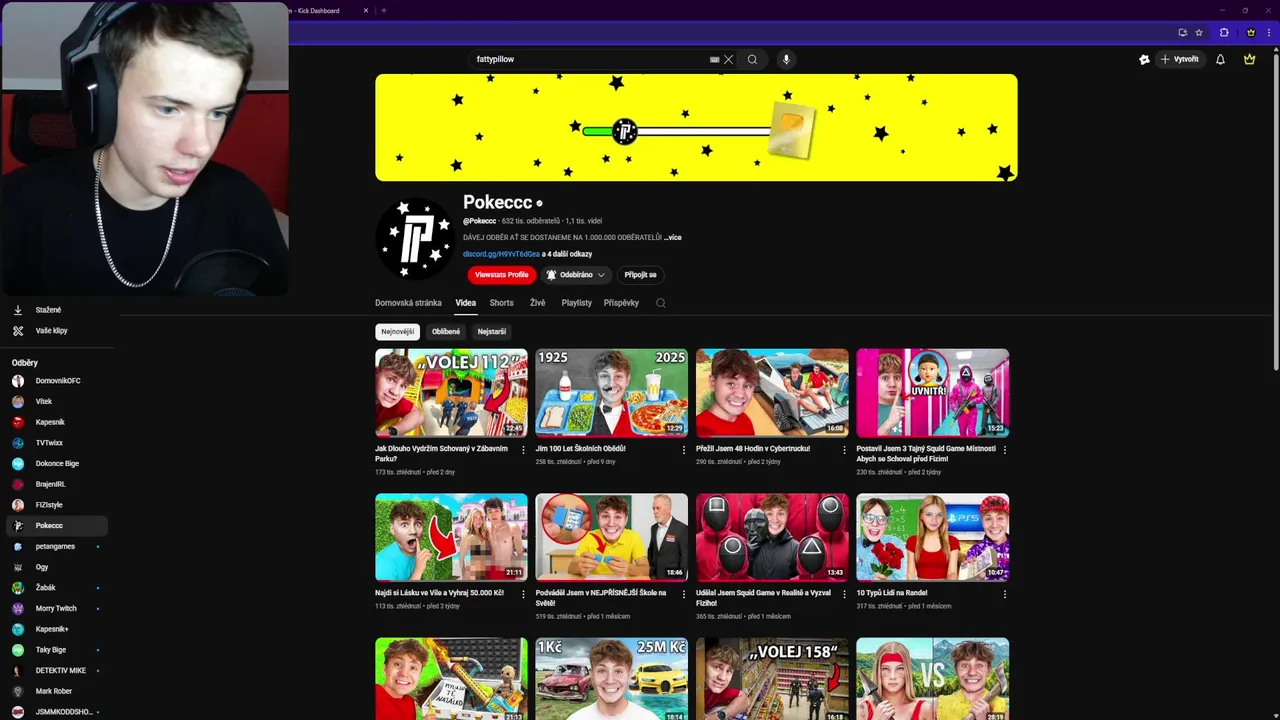
Task: Open the VOLEJ 112 video thumbnail
Action: click(x=451, y=393)
